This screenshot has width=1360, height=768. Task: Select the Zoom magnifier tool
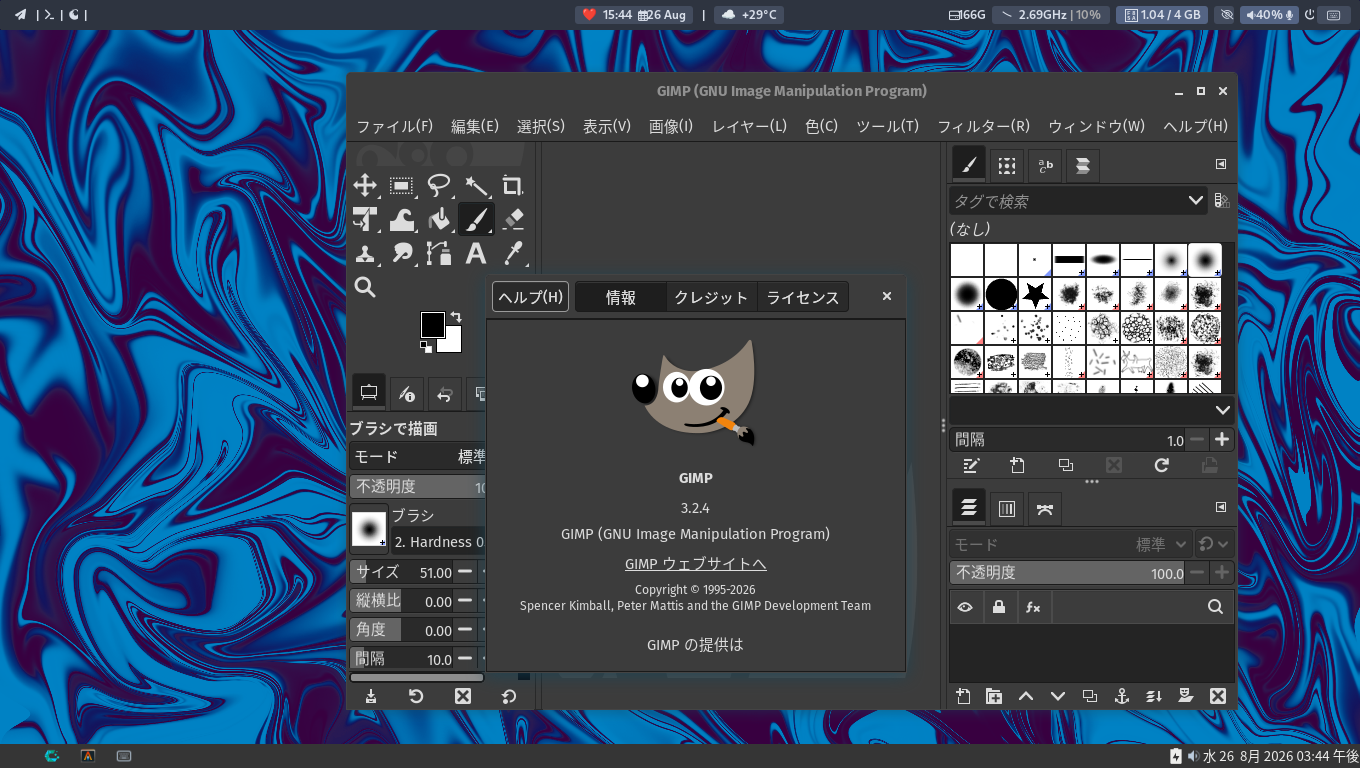coord(365,287)
